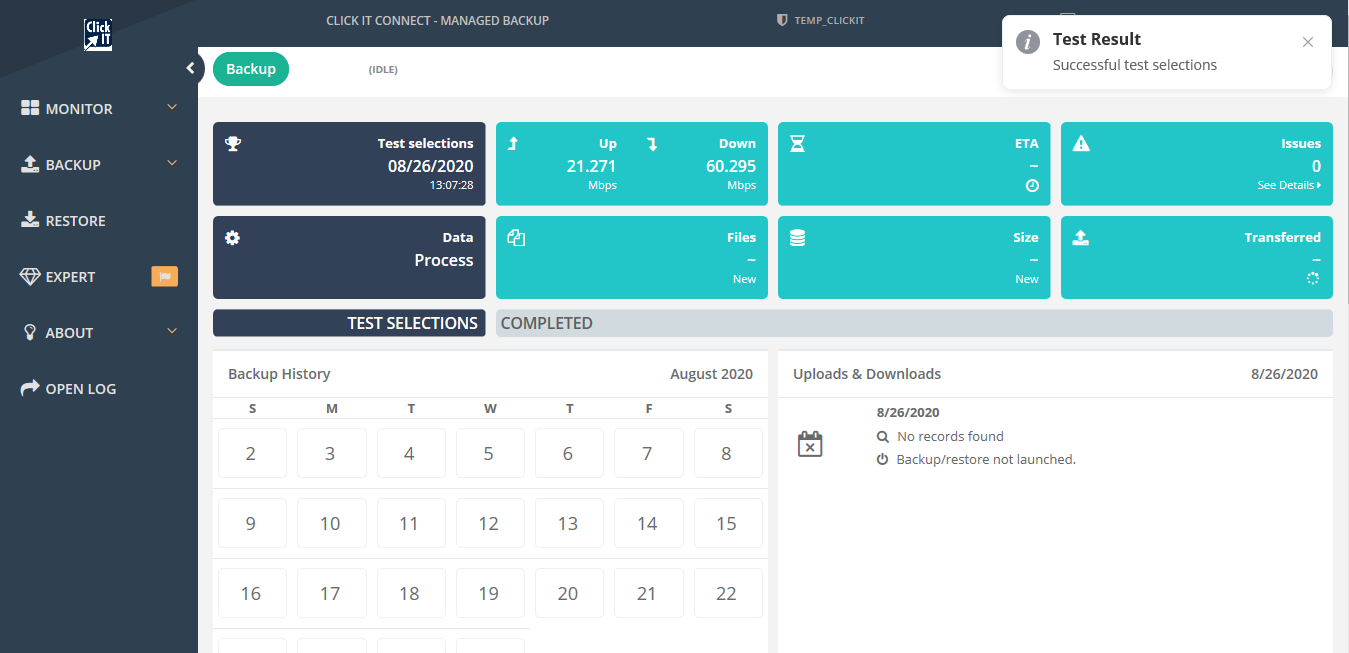Expand the ABOUT chevron
Viewport: 1349px width, 653px height.
[x=172, y=331]
